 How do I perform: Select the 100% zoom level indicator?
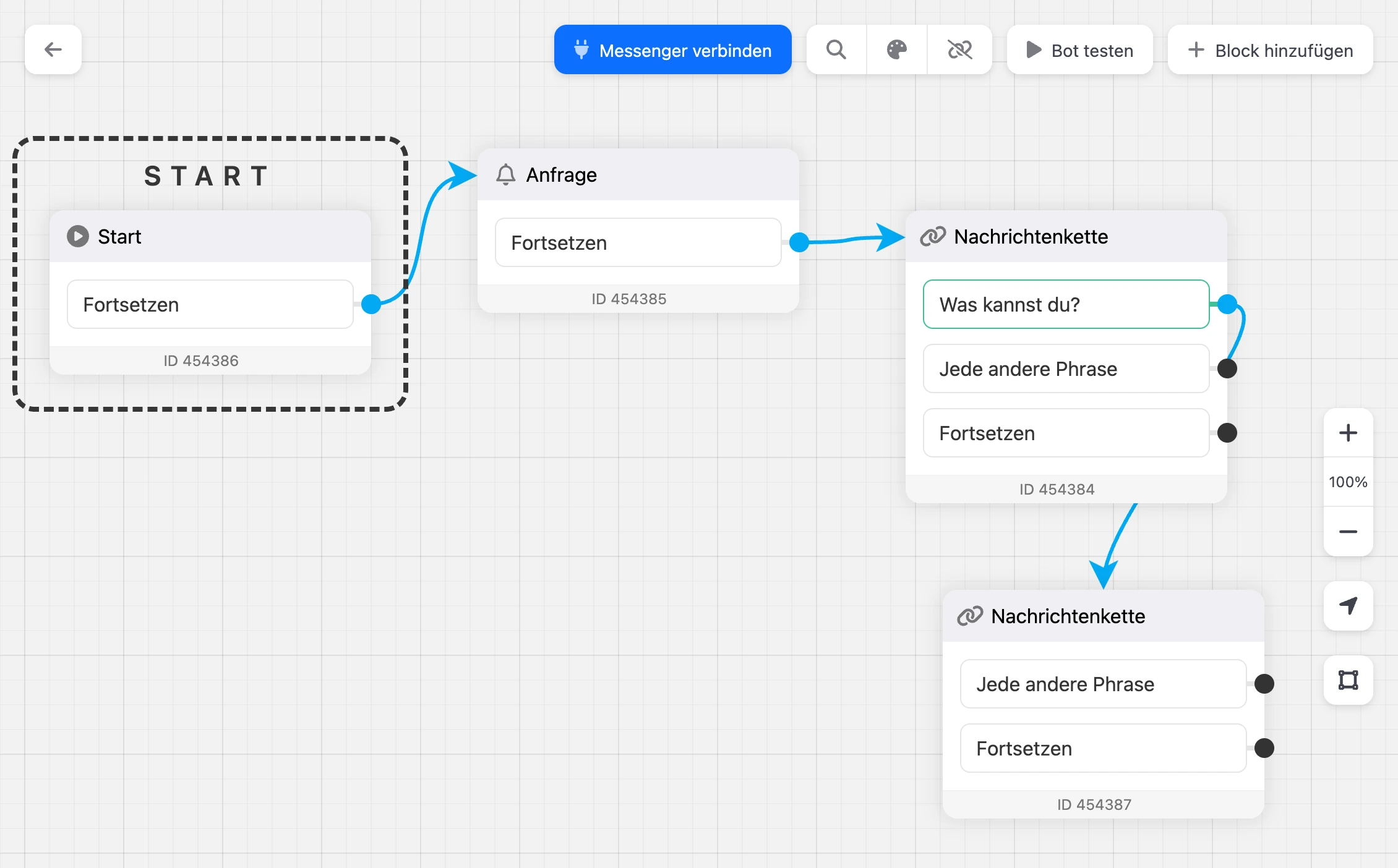1348,482
